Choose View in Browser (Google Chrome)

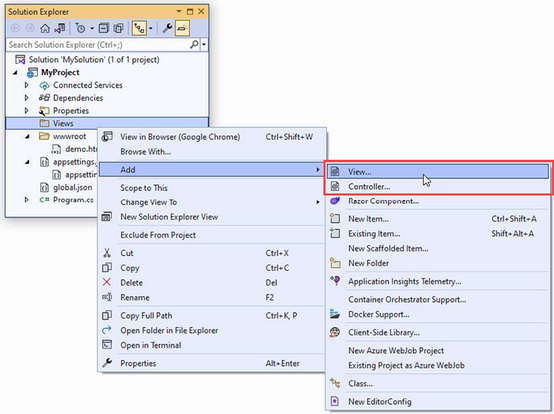[212, 137]
